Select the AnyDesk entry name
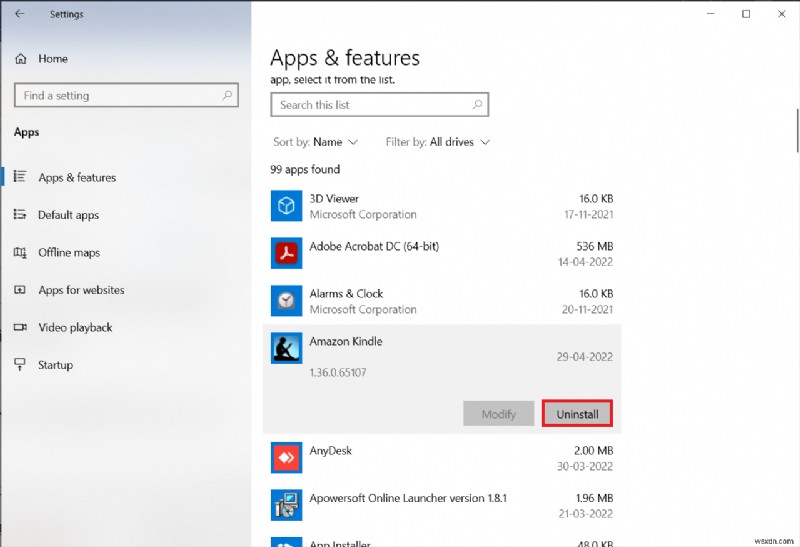 [x=331, y=451]
